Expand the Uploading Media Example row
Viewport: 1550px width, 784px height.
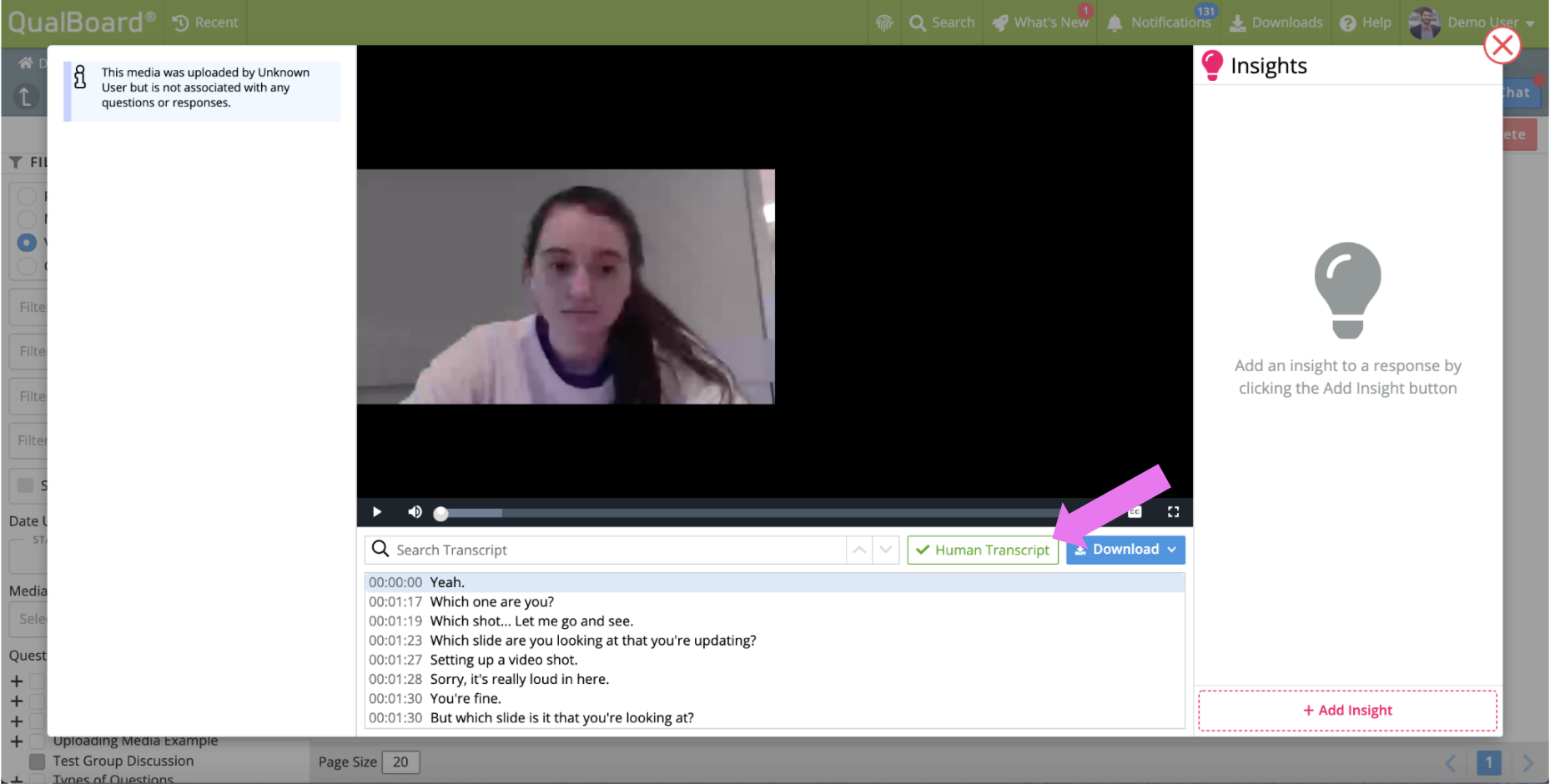tap(16, 741)
